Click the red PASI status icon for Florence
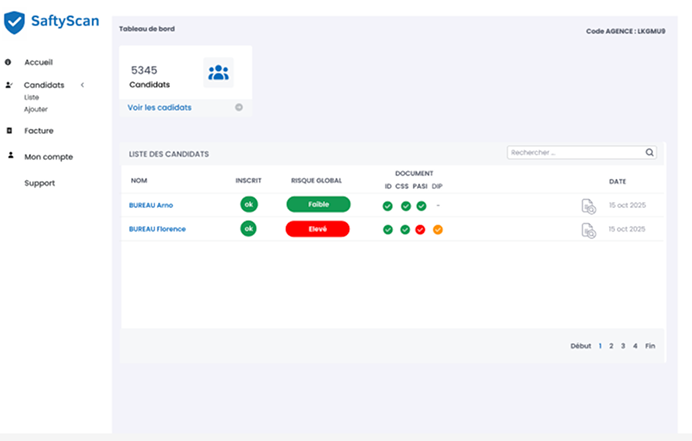 coord(421,230)
